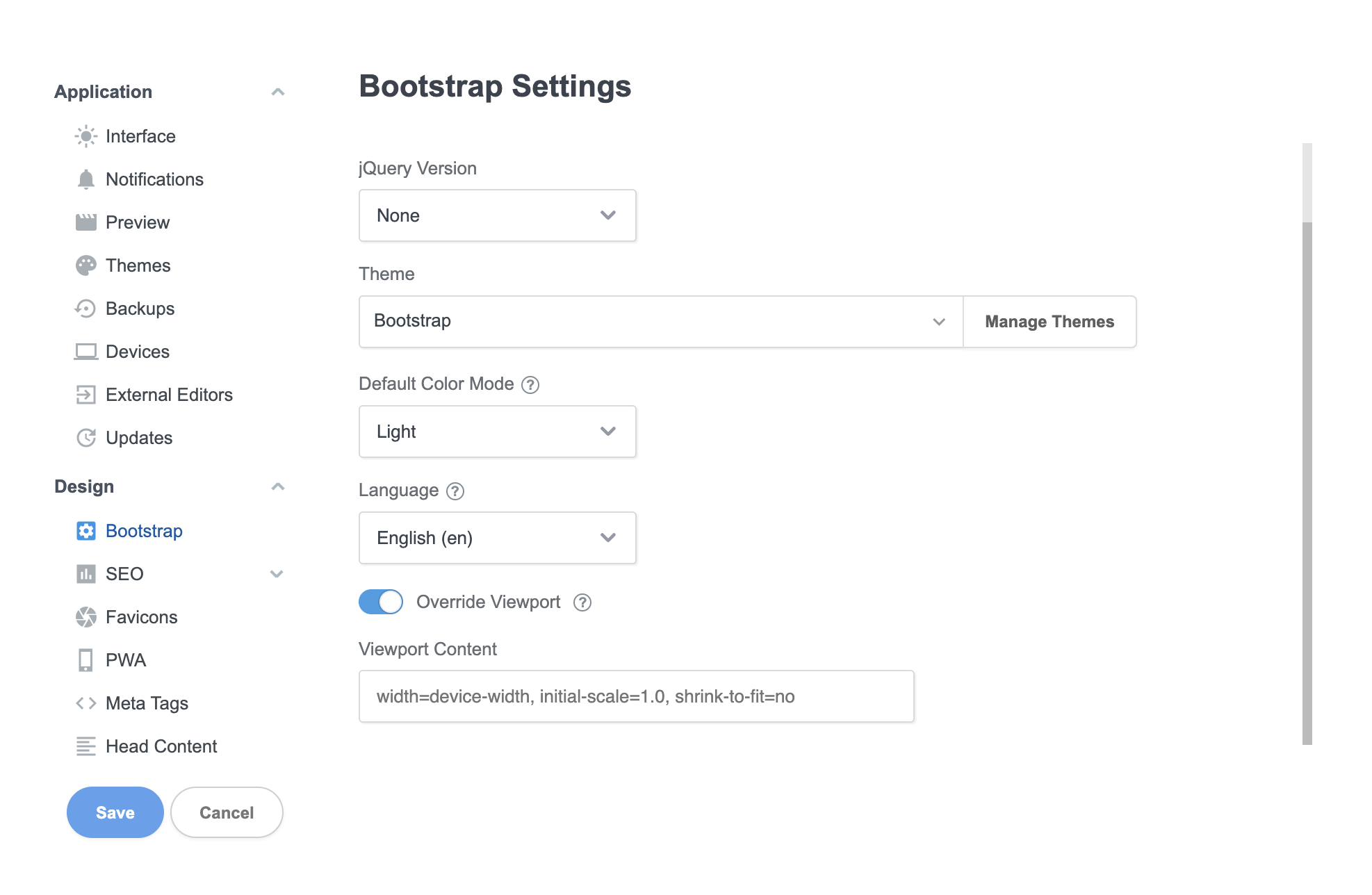1372x895 pixels.
Task: Click the External Editors arrow icon
Action: point(85,395)
